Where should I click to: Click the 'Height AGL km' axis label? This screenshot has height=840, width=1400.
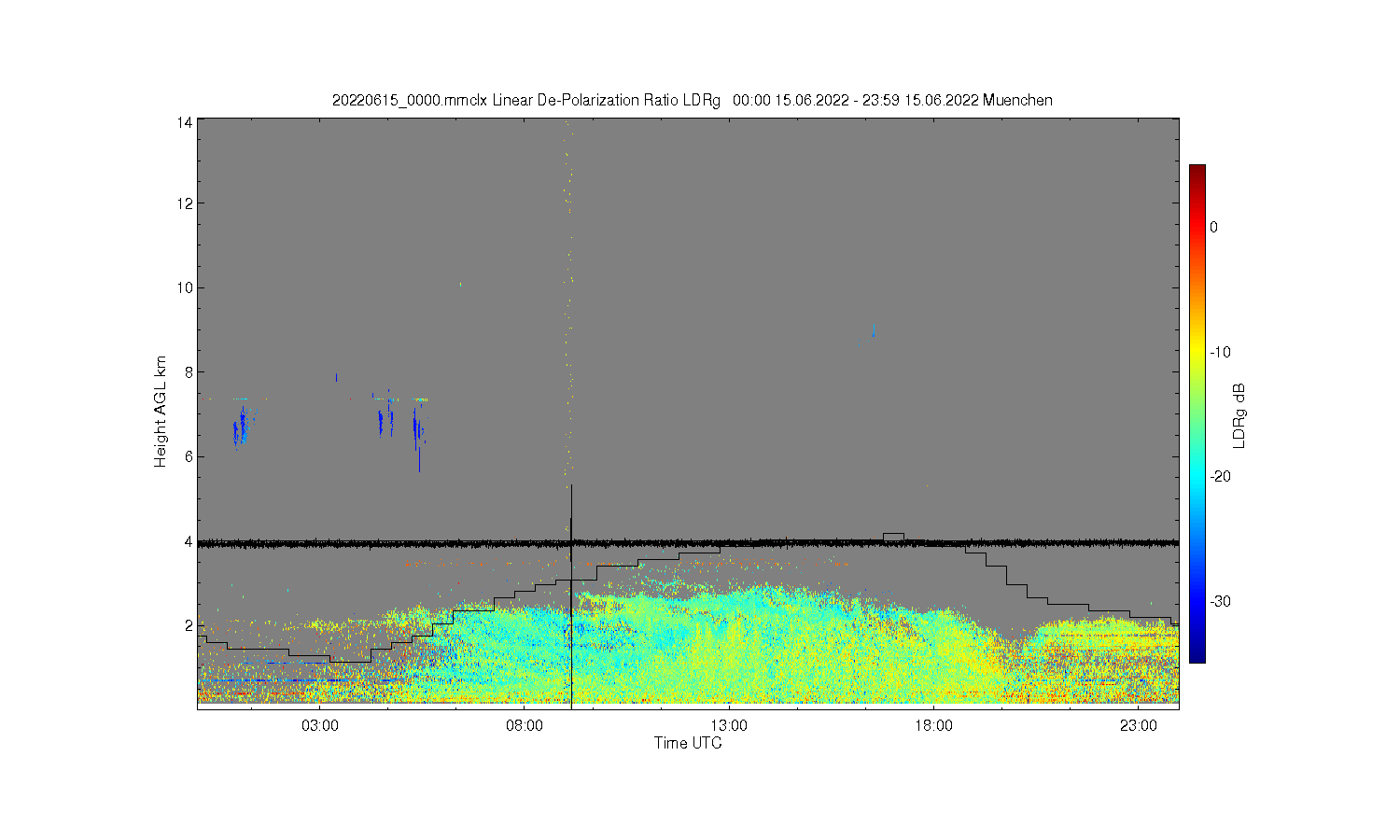point(161,412)
